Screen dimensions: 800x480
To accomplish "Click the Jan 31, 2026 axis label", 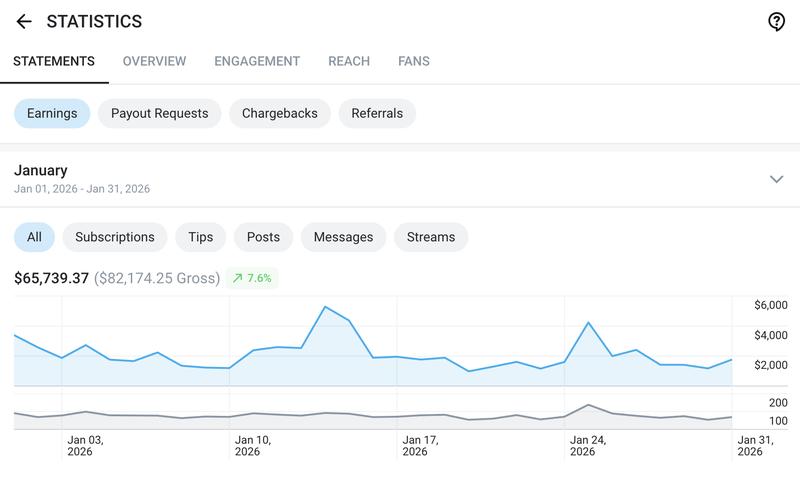I will (x=756, y=446).
